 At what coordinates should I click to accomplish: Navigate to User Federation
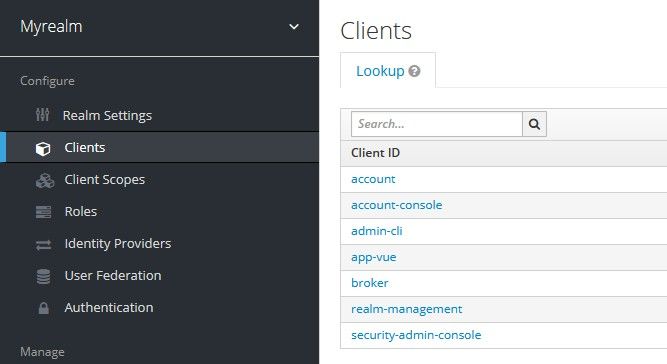pos(113,276)
